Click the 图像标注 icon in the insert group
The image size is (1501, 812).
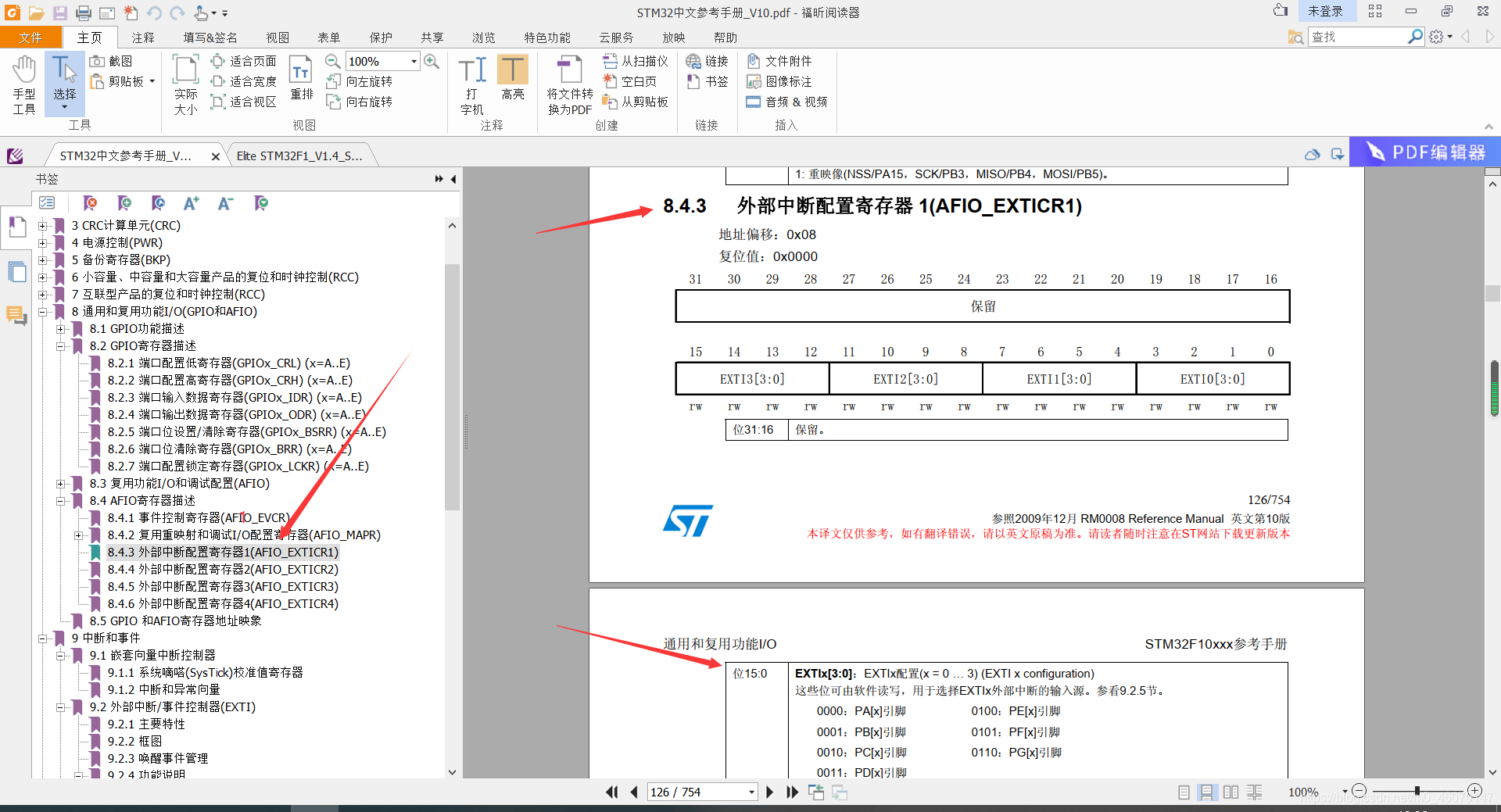[x=782, y=81]
